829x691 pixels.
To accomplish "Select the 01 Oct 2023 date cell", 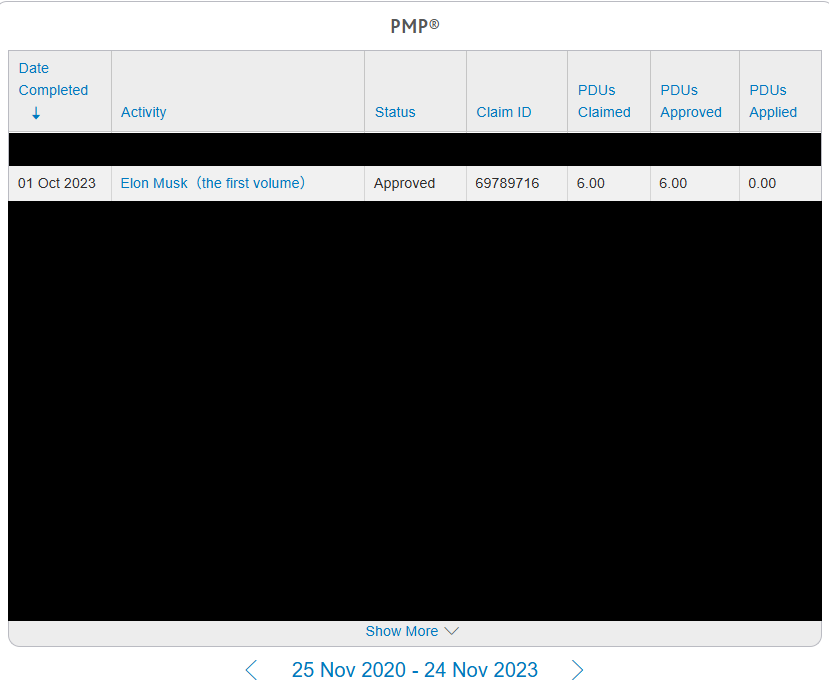I will point(57,183).
